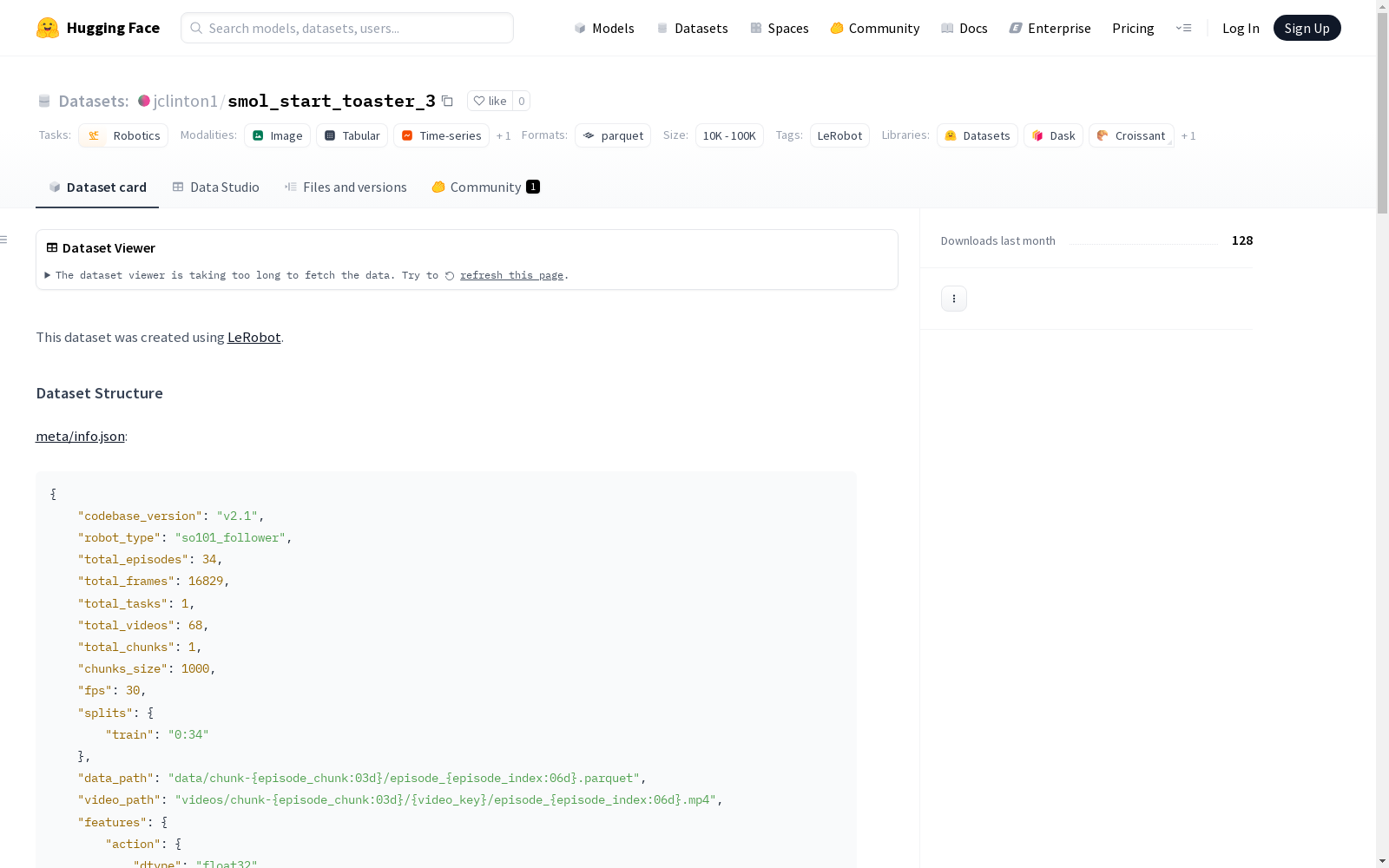Click the like count number 0
The width and height of the screenshot is (1389, 868).
point(521,101)
